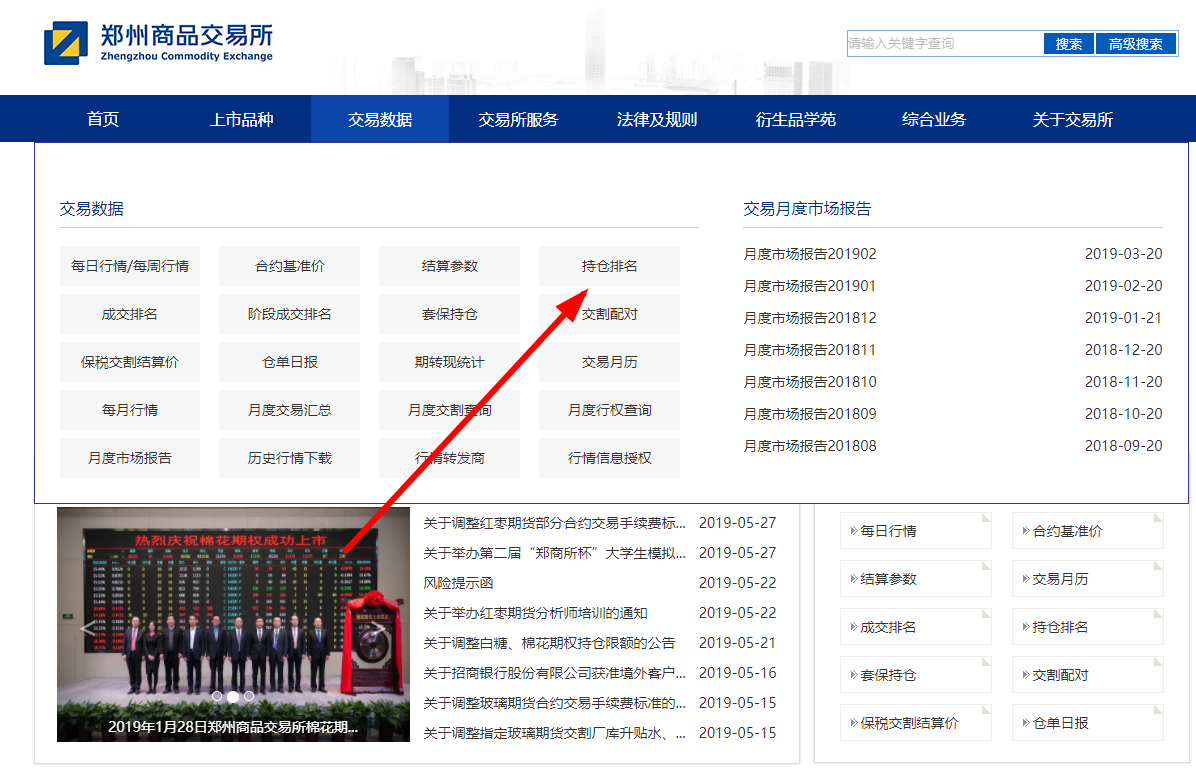Screen dimensions: 1196x768
Task: Open the 首页 navigation item
Action: point(103,119)
